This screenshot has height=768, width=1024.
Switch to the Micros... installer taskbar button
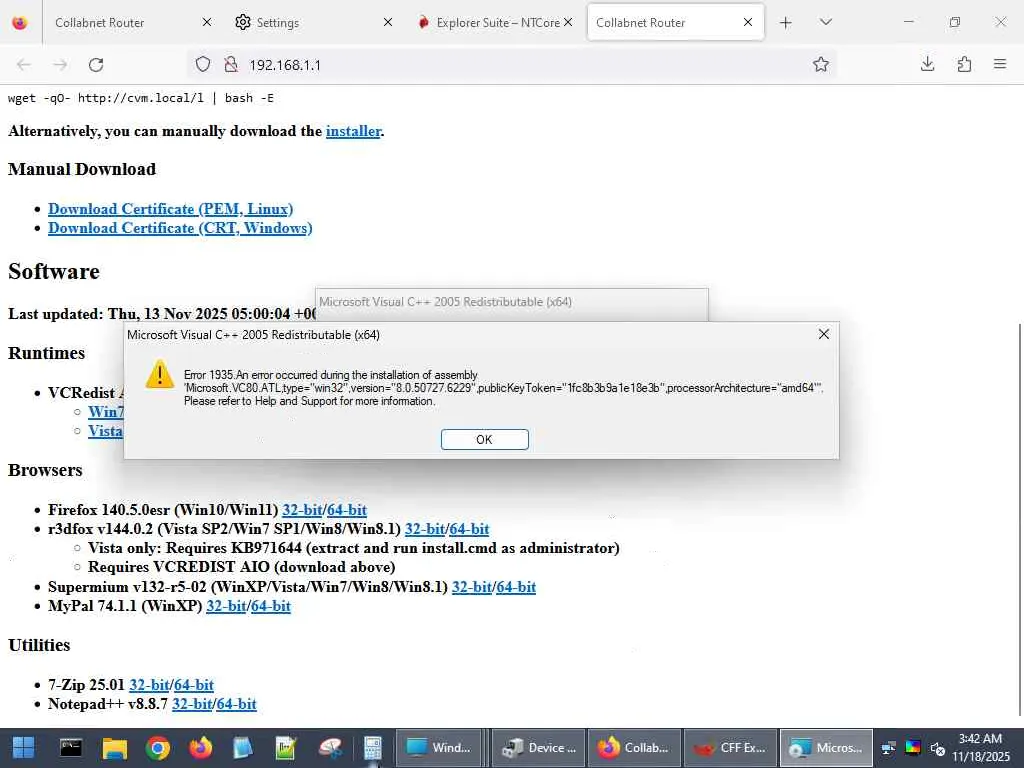point(826,748)
